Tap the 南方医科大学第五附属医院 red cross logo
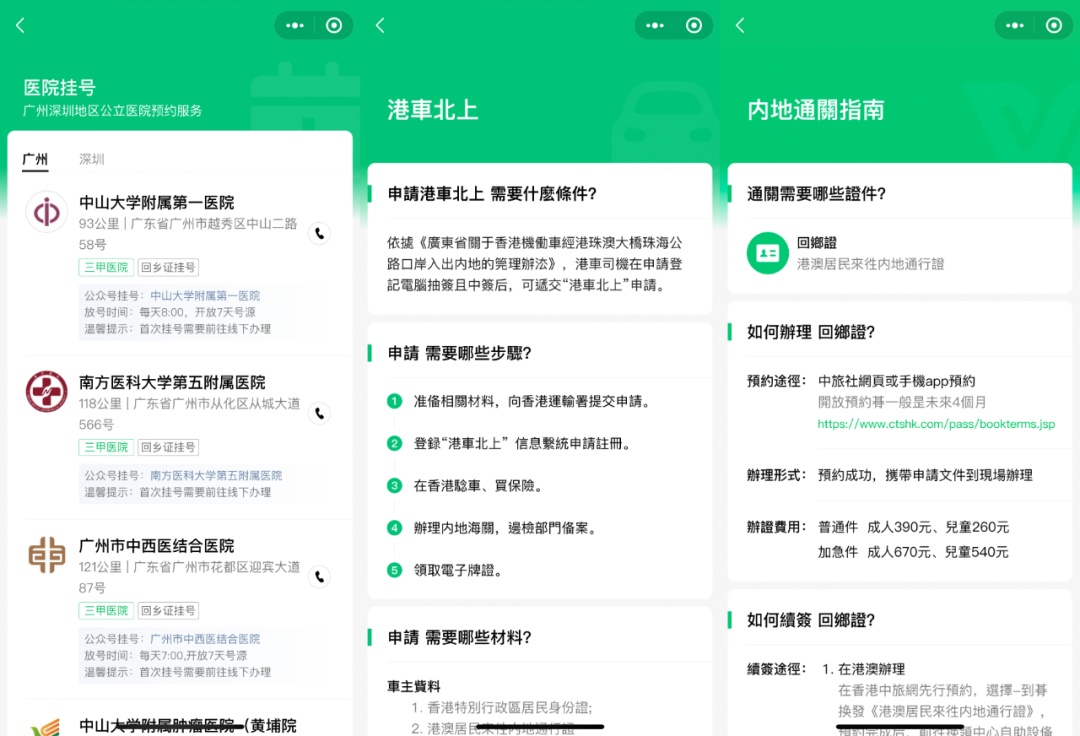The height and width of the screenshot is (736, 1080). pyautogui.click(x=47, y=391)
